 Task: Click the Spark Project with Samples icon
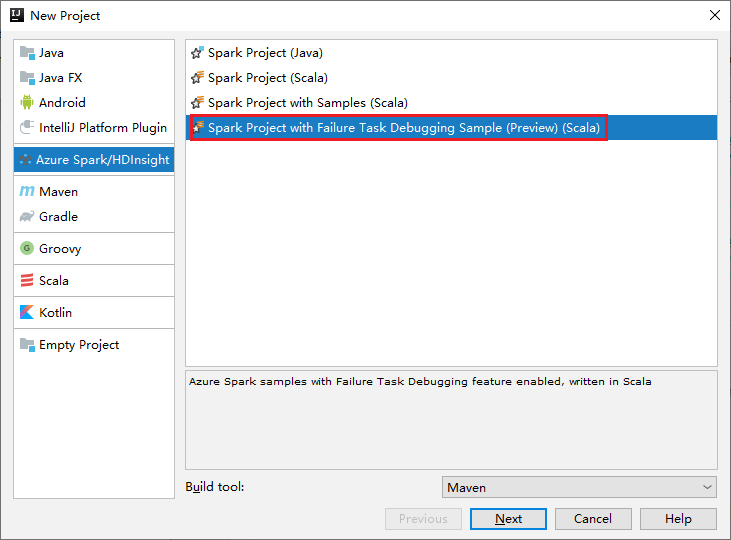pyautogui.click(x=197, y=102)
